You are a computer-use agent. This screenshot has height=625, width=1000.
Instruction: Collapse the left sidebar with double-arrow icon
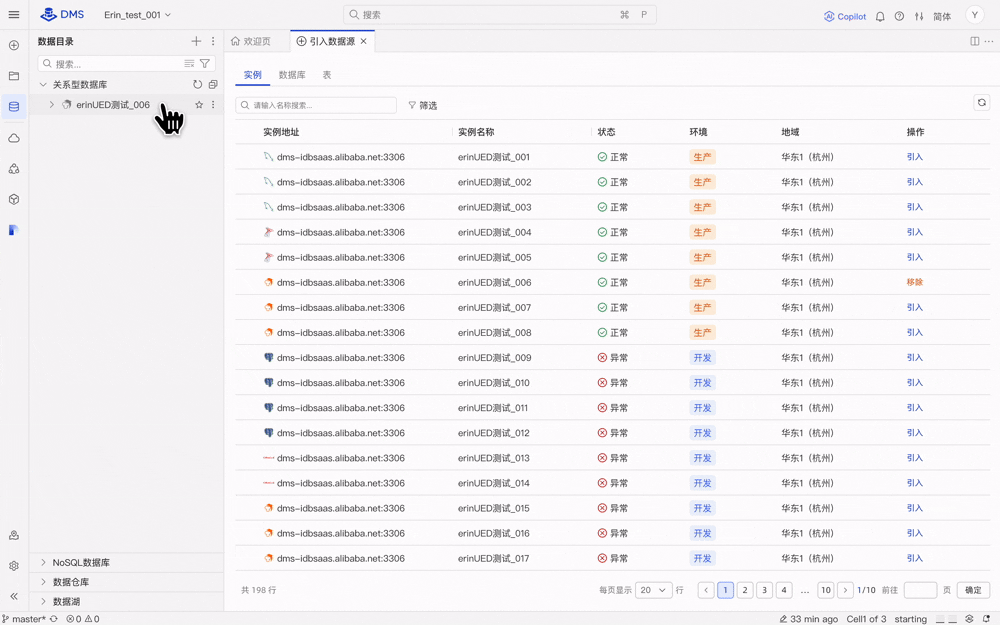(x=14, y=596)
